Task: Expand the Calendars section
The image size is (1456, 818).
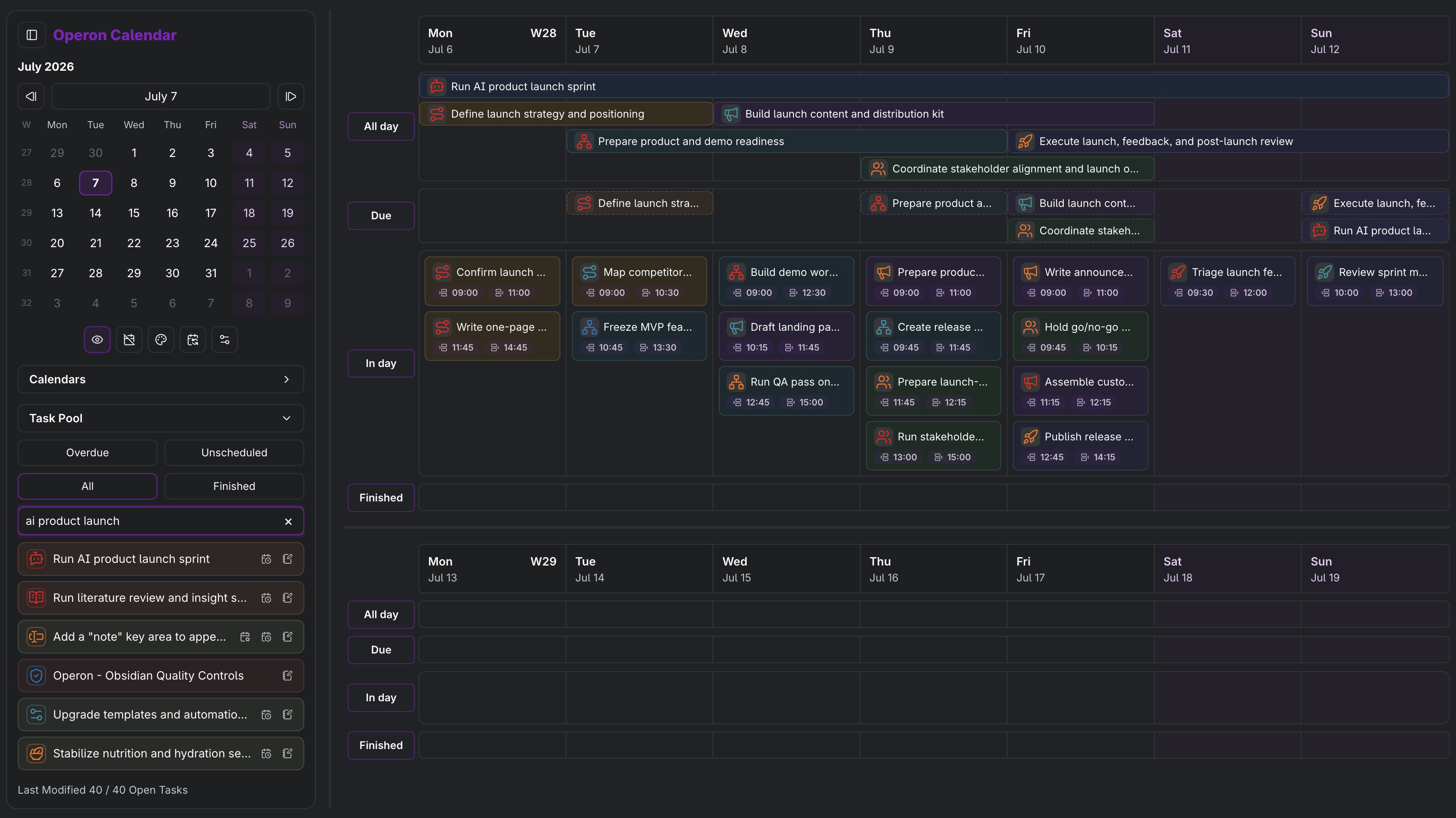Action: (161, 379)
